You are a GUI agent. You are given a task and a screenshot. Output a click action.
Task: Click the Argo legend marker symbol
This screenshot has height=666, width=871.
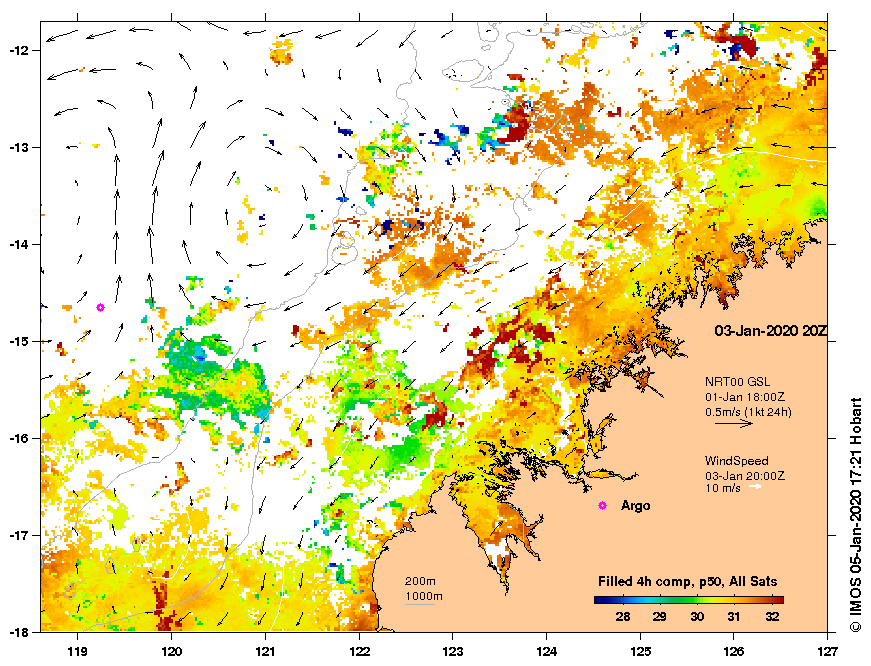tap(603, 505)
